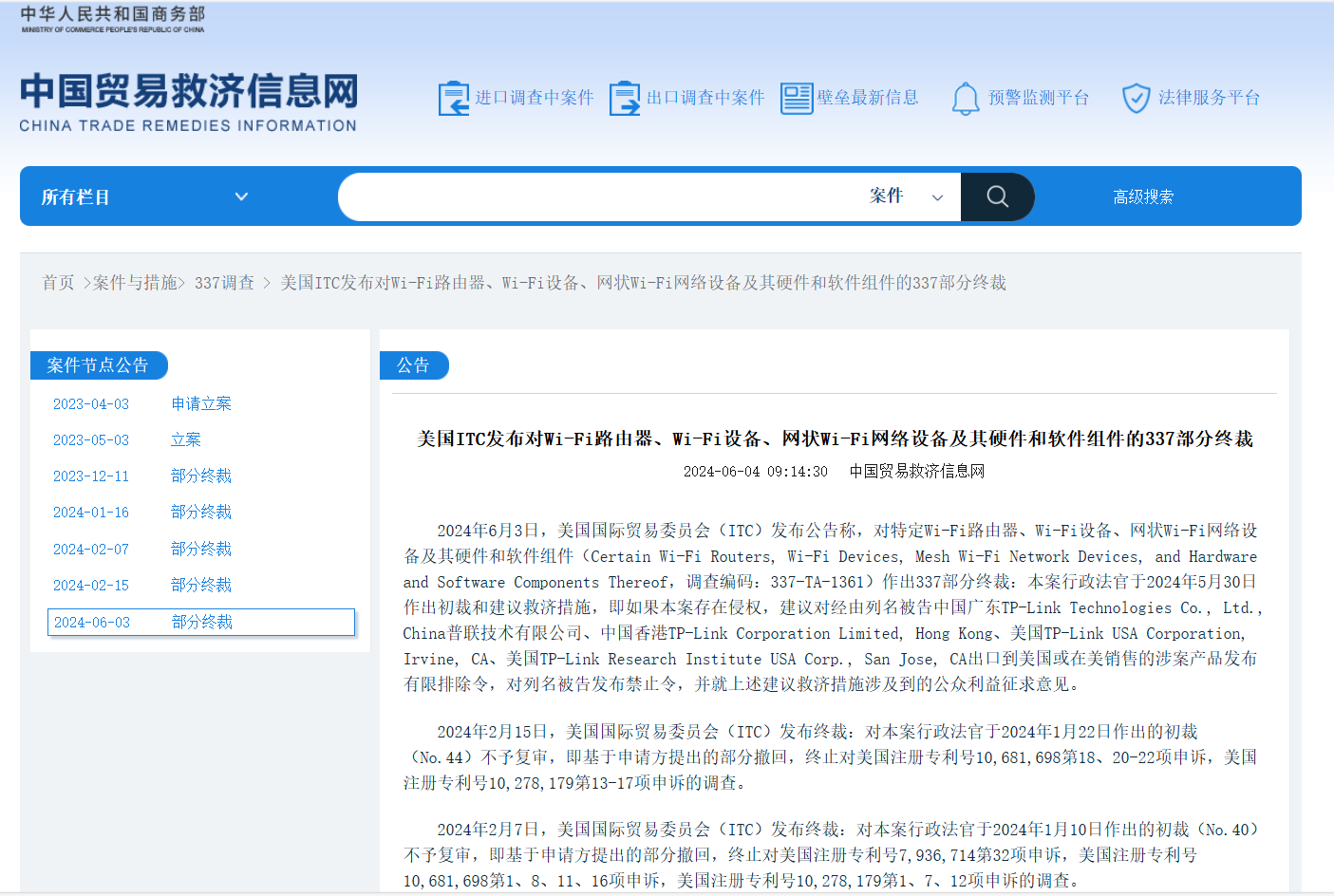Click the magnifying glass search button
The height and width of the screenshot is (896, 1334).
(x=997, y=196)
